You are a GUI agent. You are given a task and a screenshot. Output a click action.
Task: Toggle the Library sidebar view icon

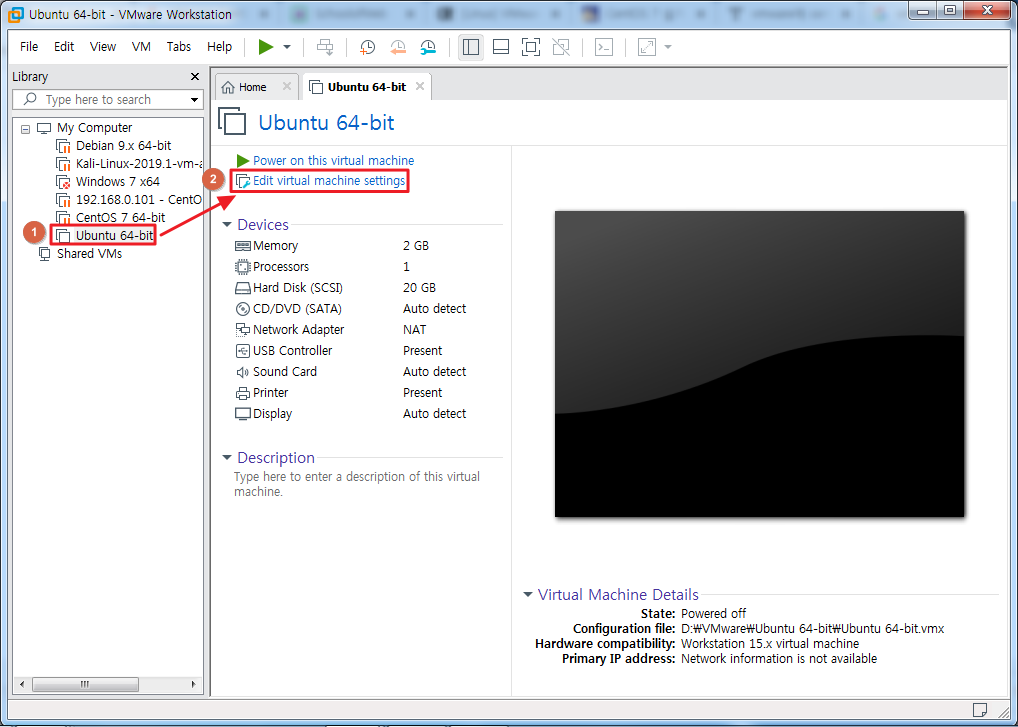point(471,47)
